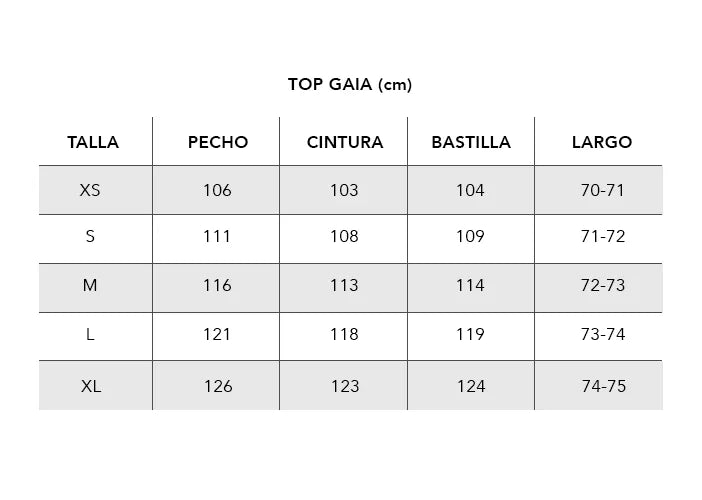Click the 106 pecho value
This screenshot has height=500, width=702.
[217, 190]
